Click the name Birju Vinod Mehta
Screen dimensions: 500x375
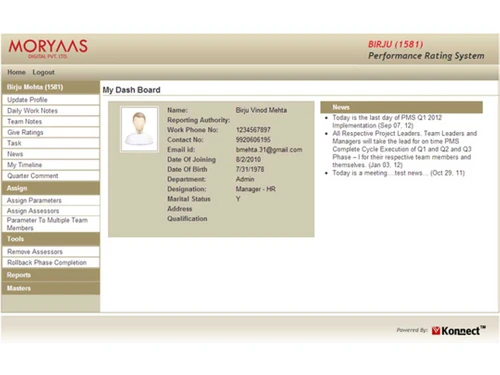coord(261,110)
